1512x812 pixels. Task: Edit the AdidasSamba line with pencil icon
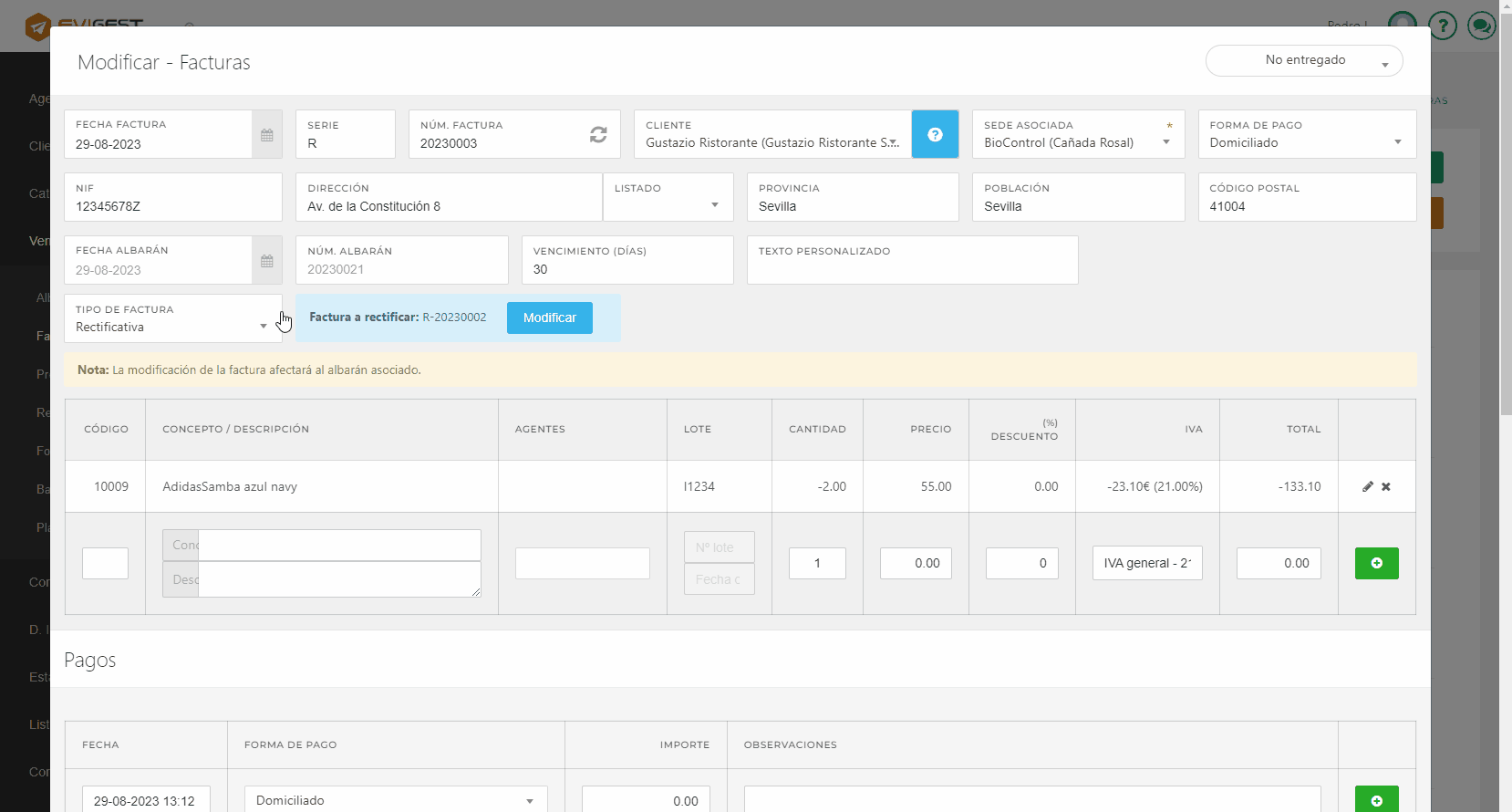(x=1367, y=487)
